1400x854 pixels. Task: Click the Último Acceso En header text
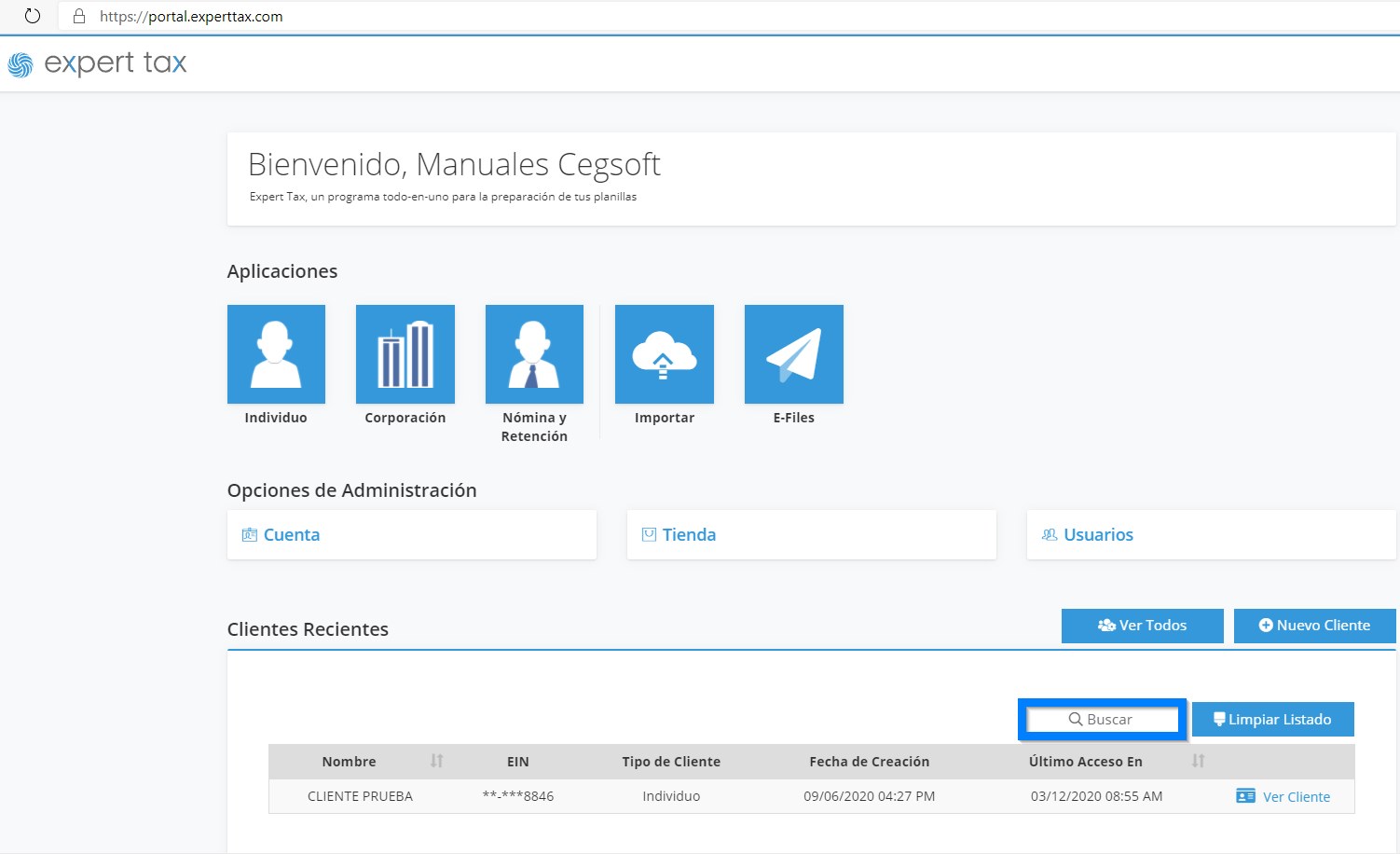[x=1086, y=762]
